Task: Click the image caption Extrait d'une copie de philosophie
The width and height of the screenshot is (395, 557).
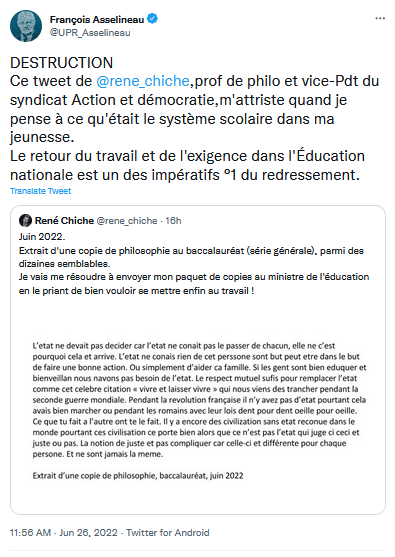Action: [138, 476]
